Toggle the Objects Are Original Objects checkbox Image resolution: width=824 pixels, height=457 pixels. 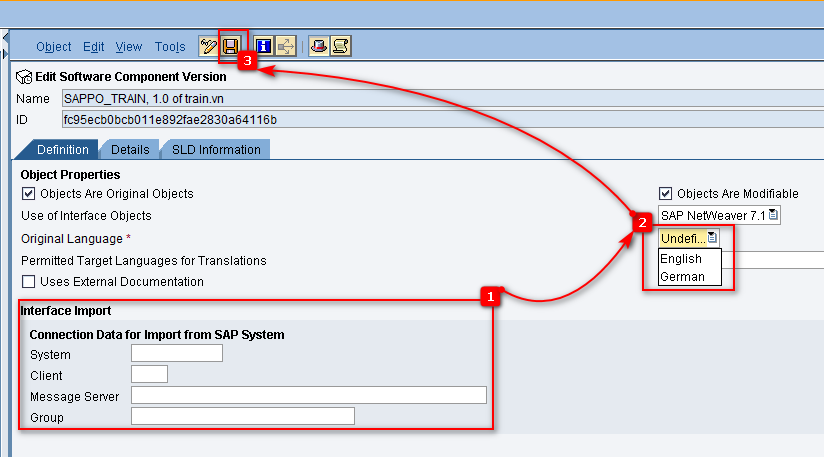28,194
